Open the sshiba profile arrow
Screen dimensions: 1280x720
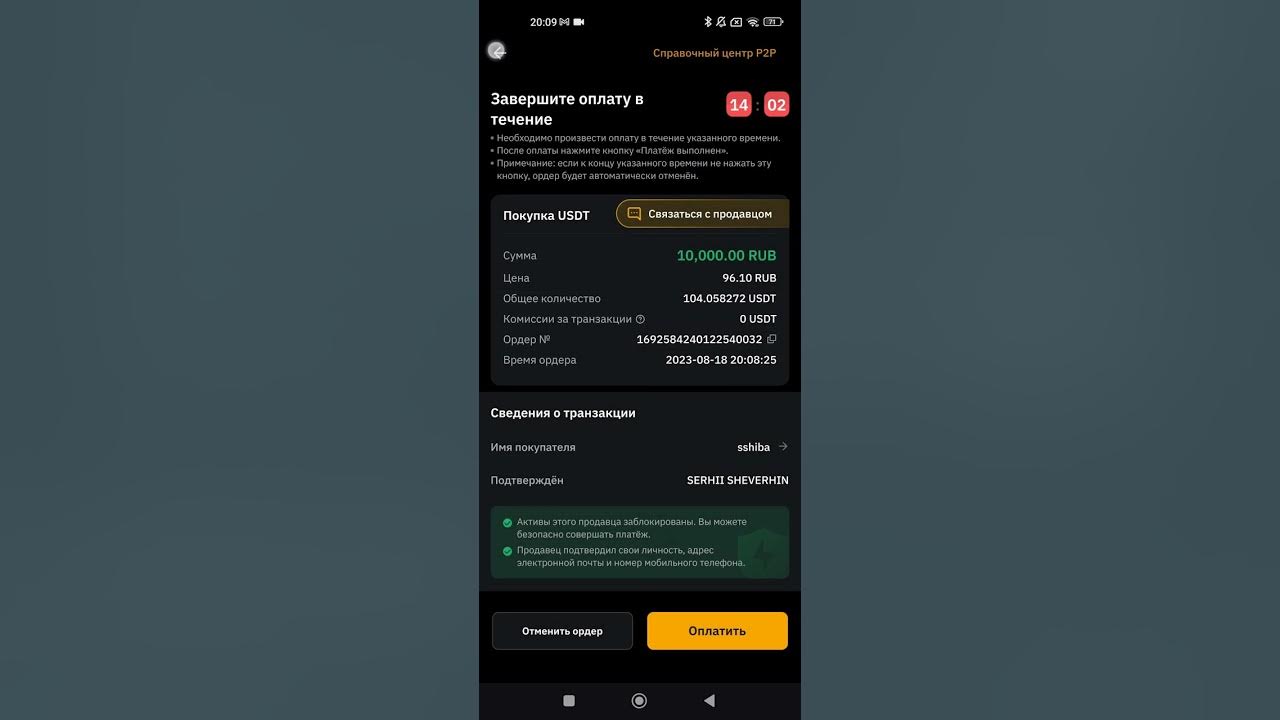(783, 447)
